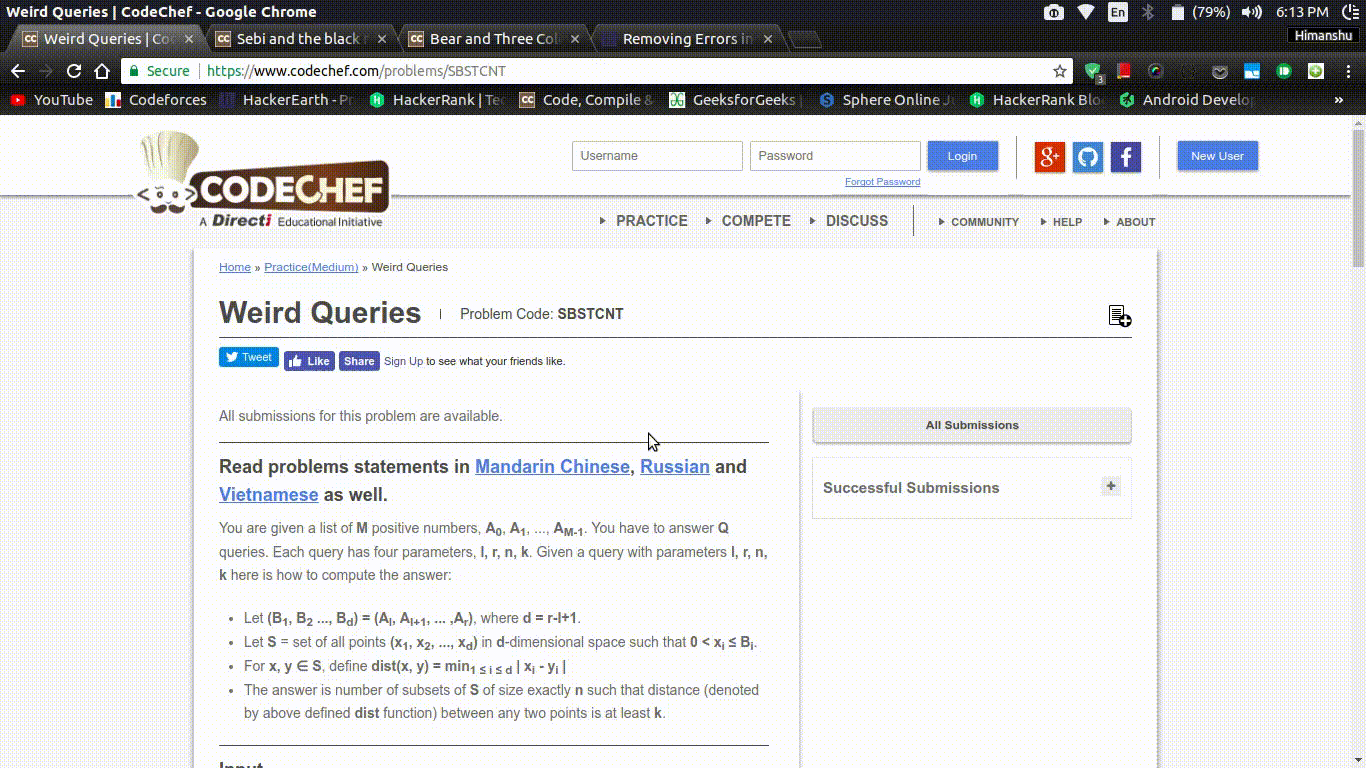Open the ABOUT menu
1366x768 pixels.
[1136, 222]
